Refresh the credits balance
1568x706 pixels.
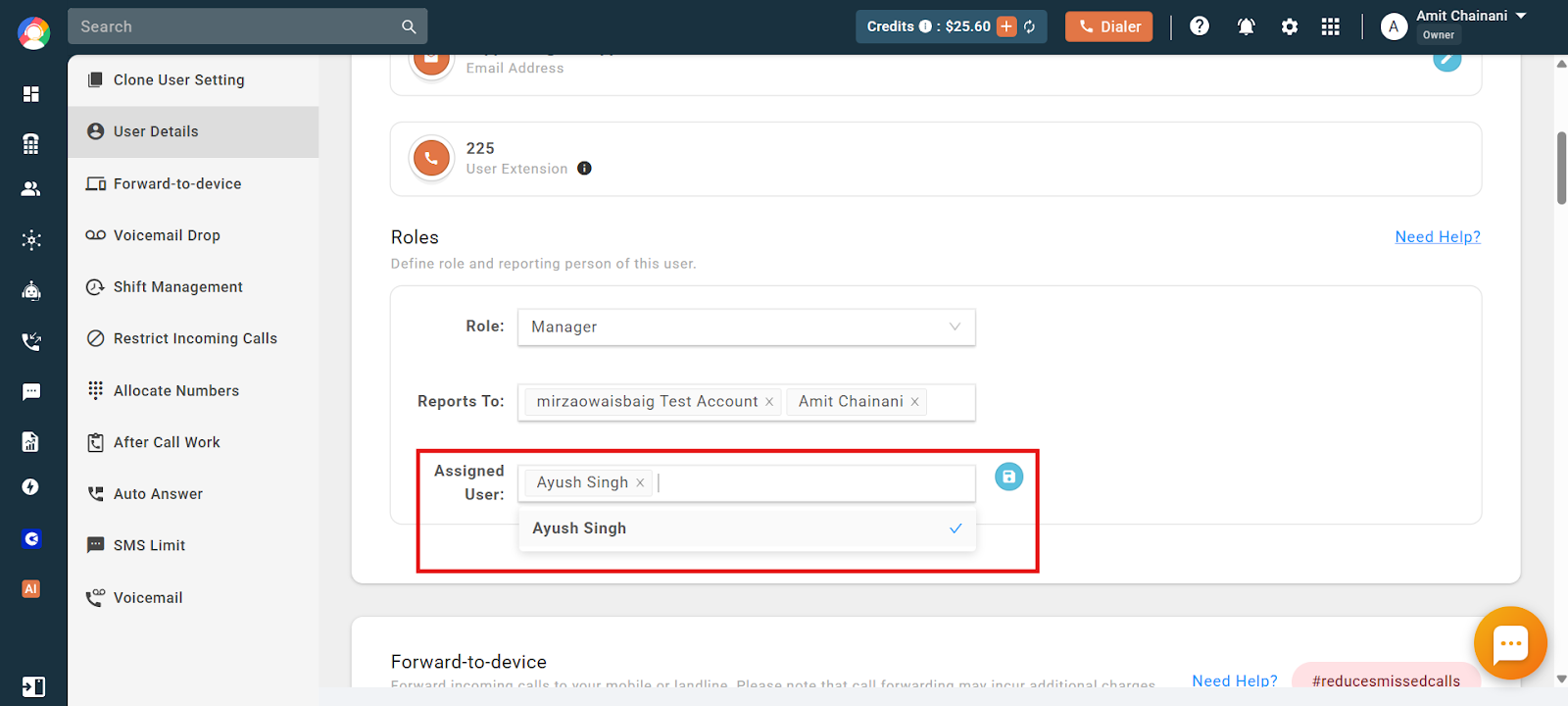coord(1030,26)
